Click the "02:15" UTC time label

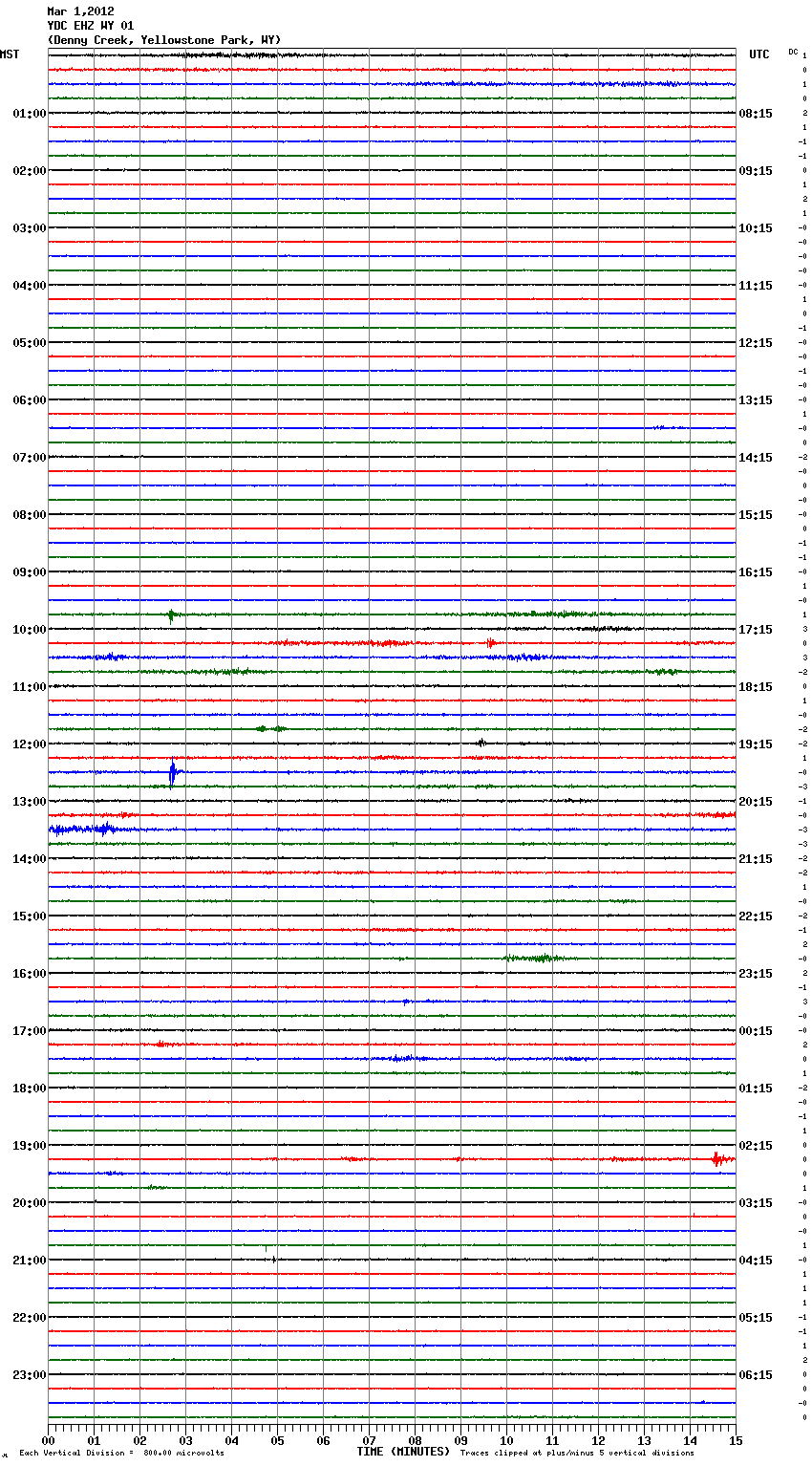[756, 1146]
